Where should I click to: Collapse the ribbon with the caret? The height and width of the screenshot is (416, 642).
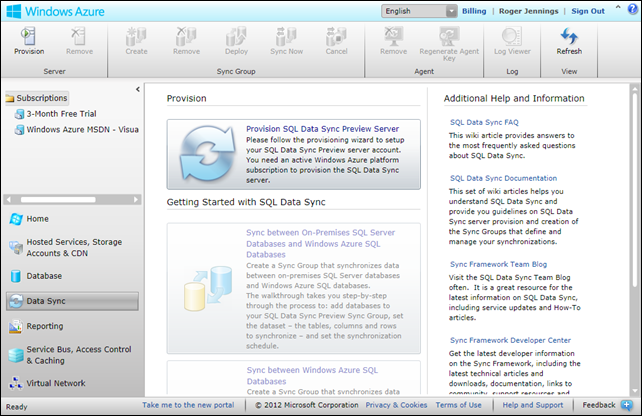pyautogui.click(x=618, y=7)
